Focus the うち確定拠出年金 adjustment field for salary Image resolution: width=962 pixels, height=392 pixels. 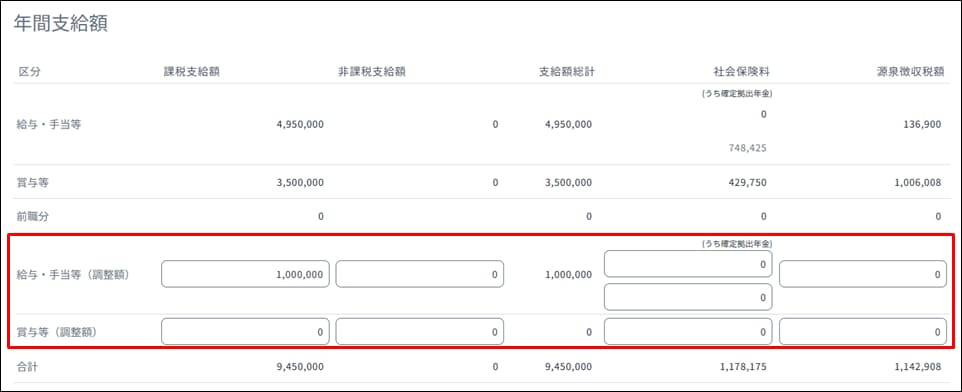click(x=688, y=264)
